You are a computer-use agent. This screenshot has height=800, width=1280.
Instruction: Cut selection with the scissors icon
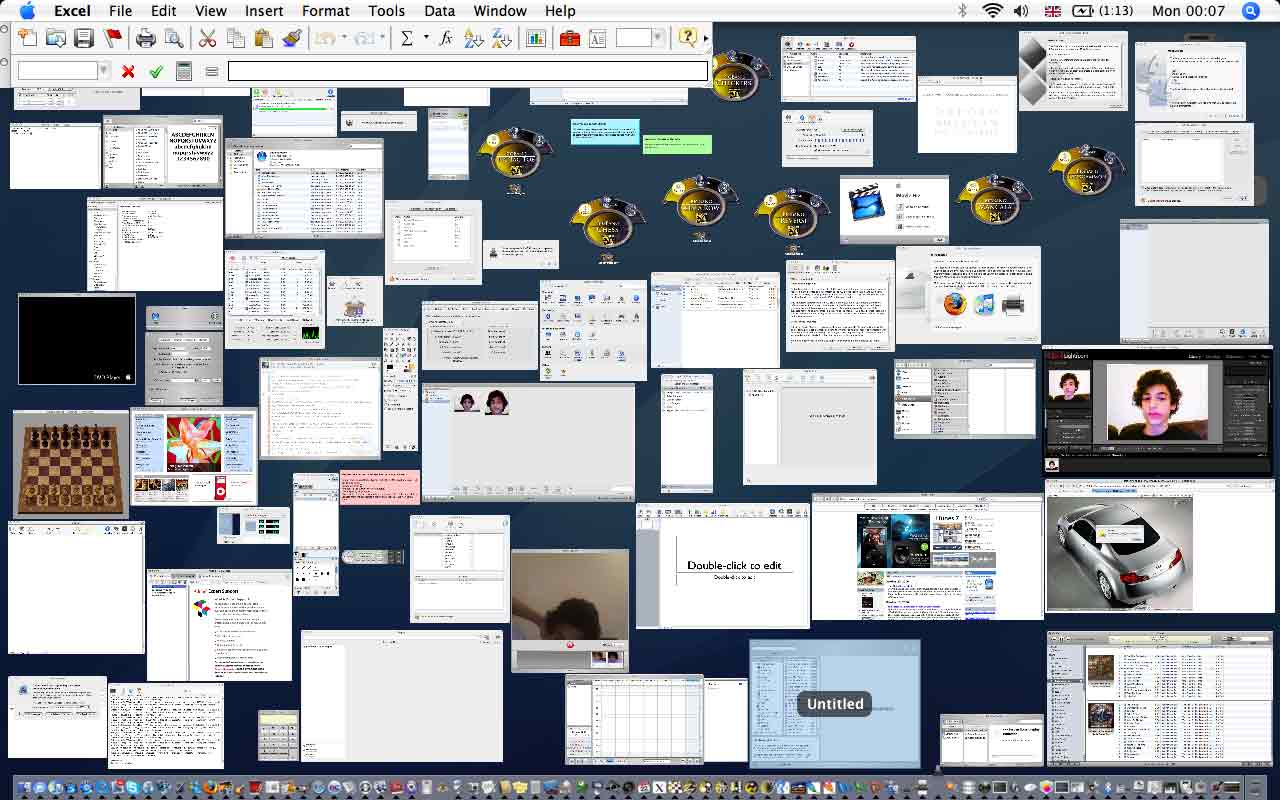[x=207, y=38]
